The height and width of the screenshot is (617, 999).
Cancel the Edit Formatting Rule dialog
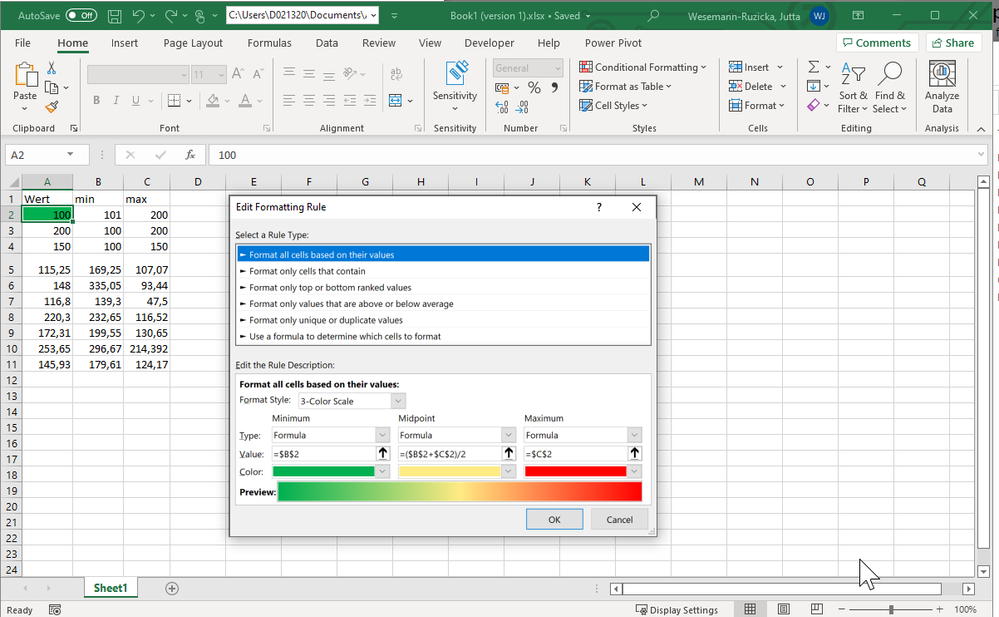click(619, 519)
